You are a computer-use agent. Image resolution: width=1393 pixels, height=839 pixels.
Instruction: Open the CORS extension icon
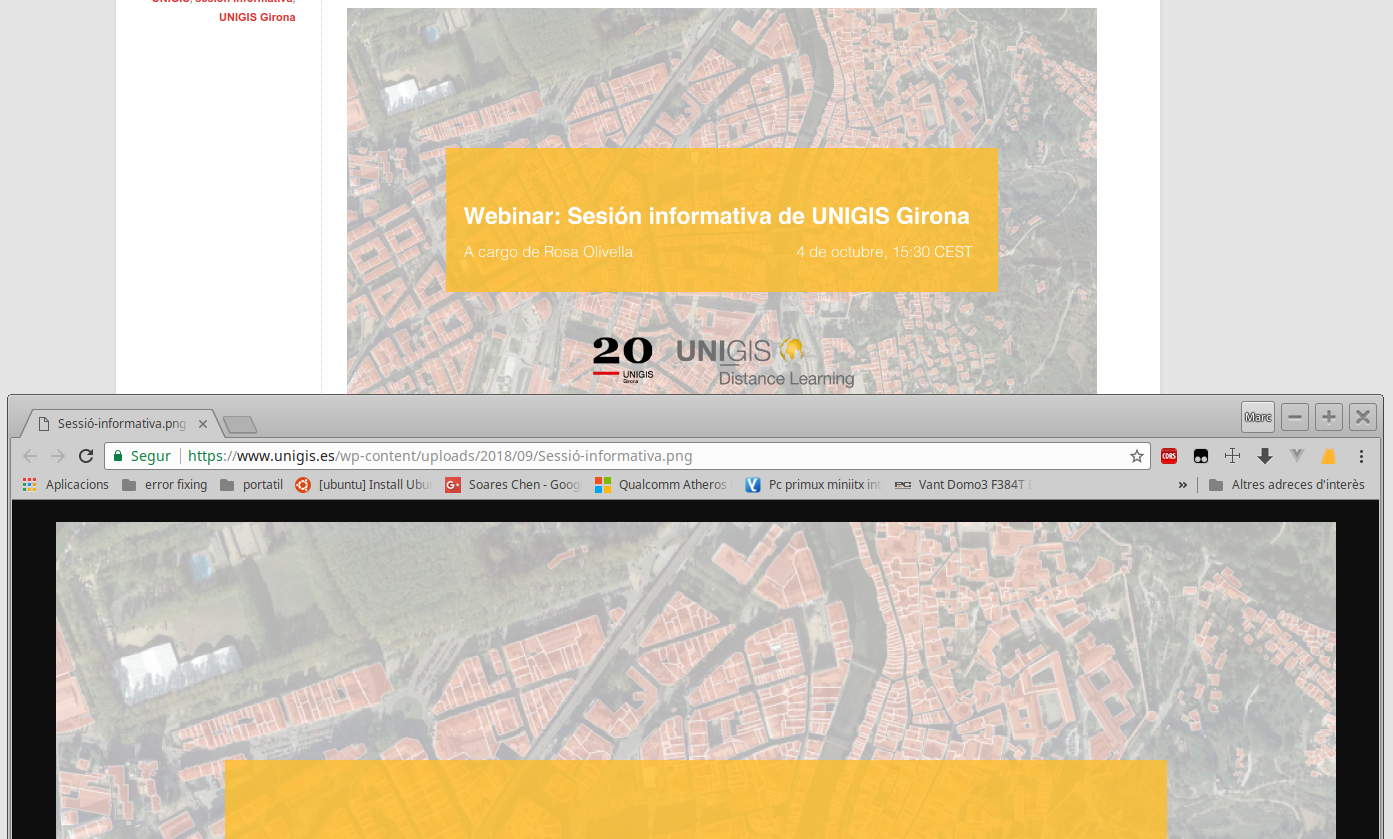tap(1169, 456)
